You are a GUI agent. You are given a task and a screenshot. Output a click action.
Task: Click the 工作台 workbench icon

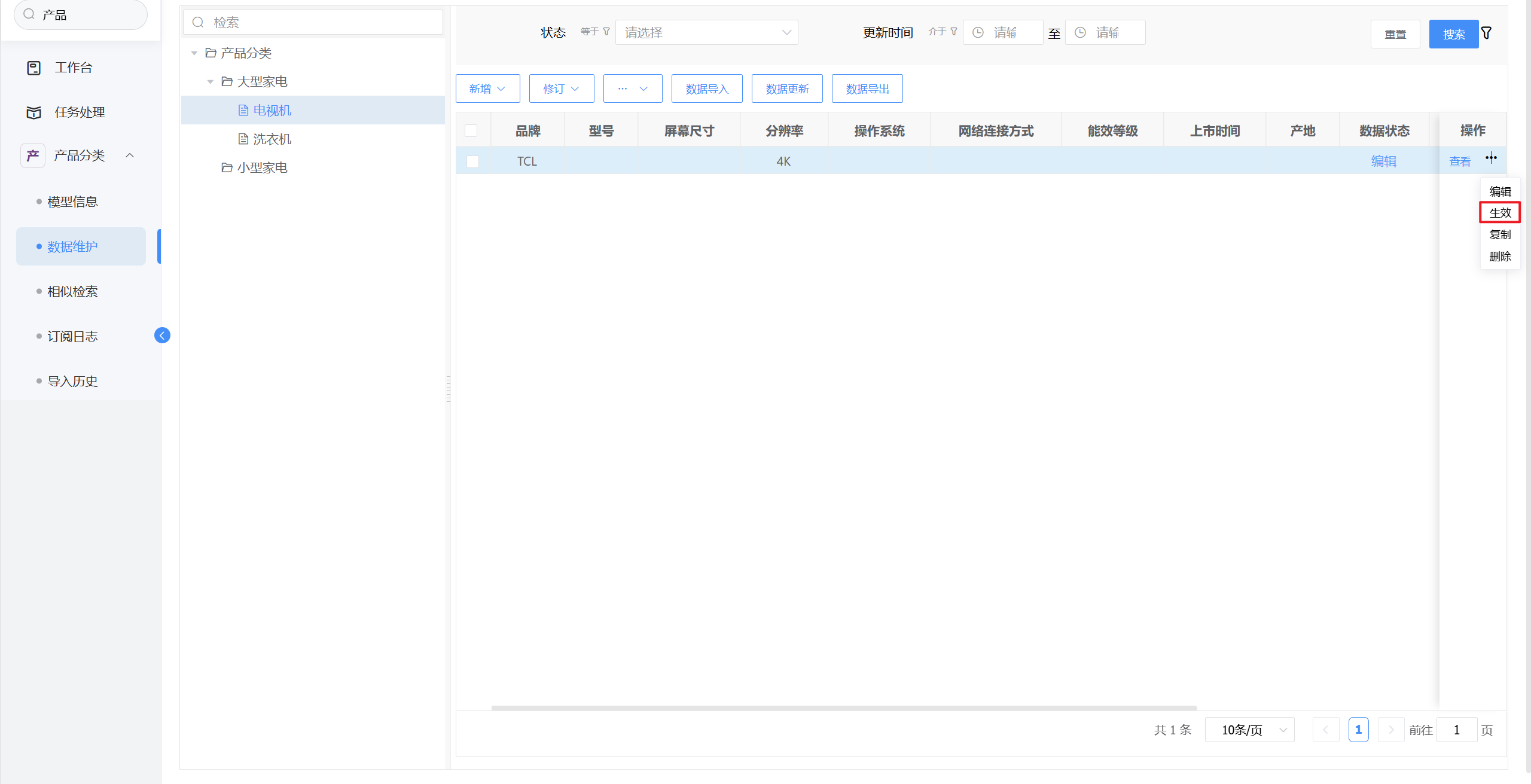point(34,68)
